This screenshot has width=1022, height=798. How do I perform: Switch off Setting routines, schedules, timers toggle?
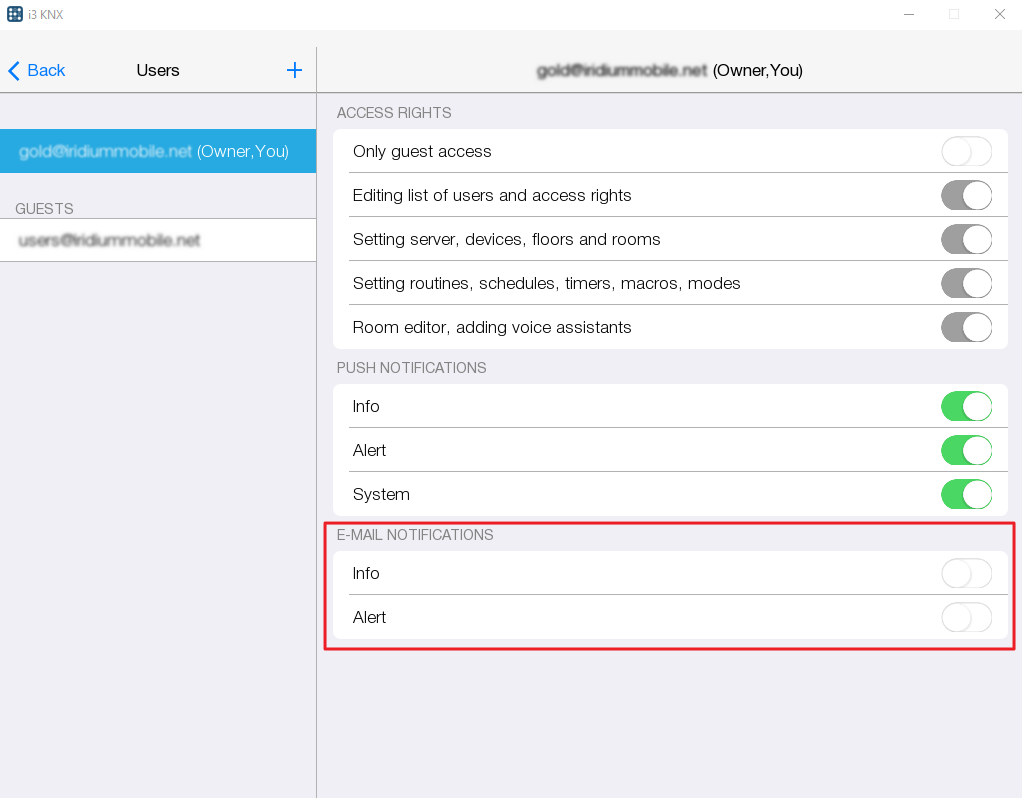coord(966,284)
